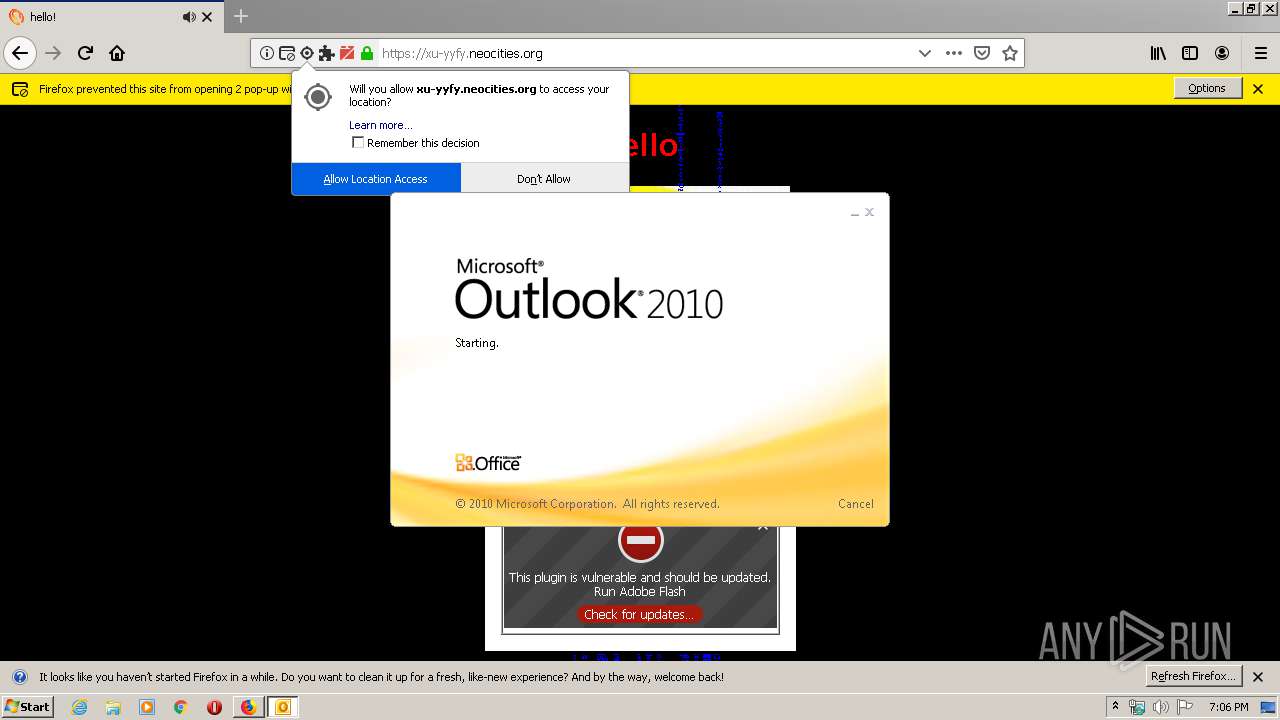
Task: Open Action Center flag icon
Action: [1185, 707]
